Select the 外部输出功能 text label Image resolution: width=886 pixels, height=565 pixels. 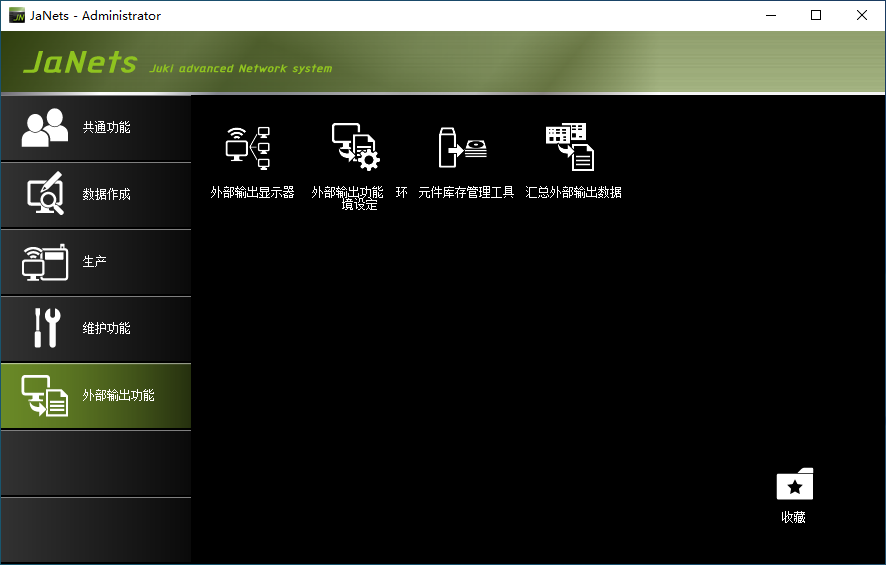coord(118,396)
